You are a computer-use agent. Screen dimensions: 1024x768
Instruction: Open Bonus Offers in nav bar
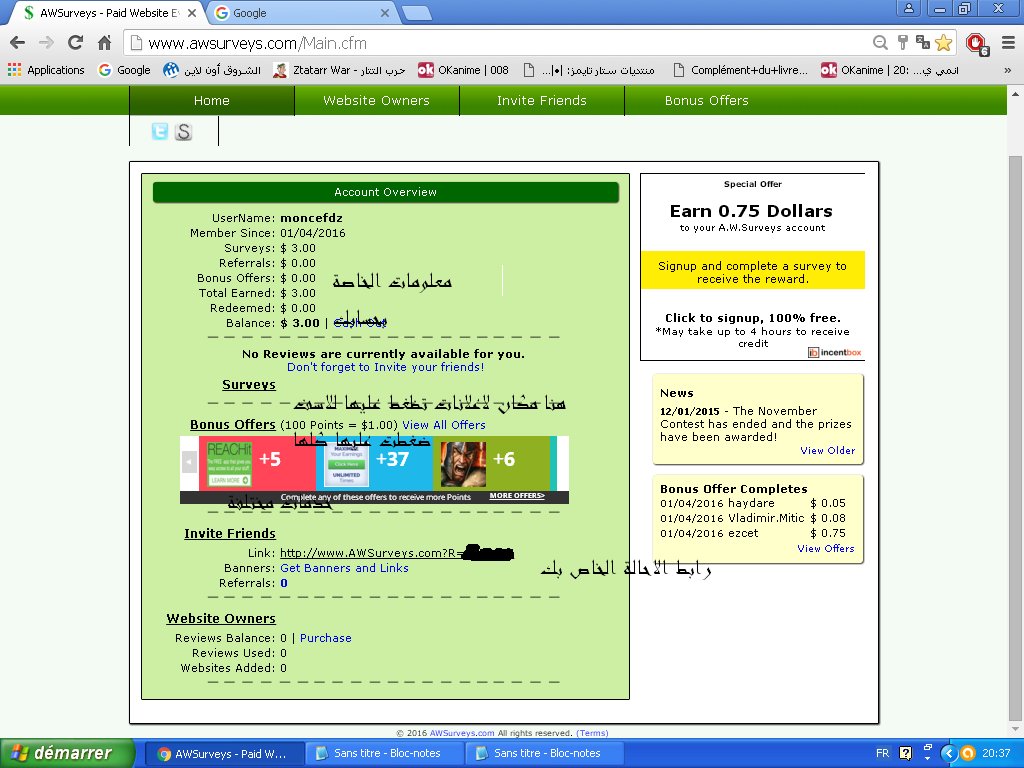[707, 101]
